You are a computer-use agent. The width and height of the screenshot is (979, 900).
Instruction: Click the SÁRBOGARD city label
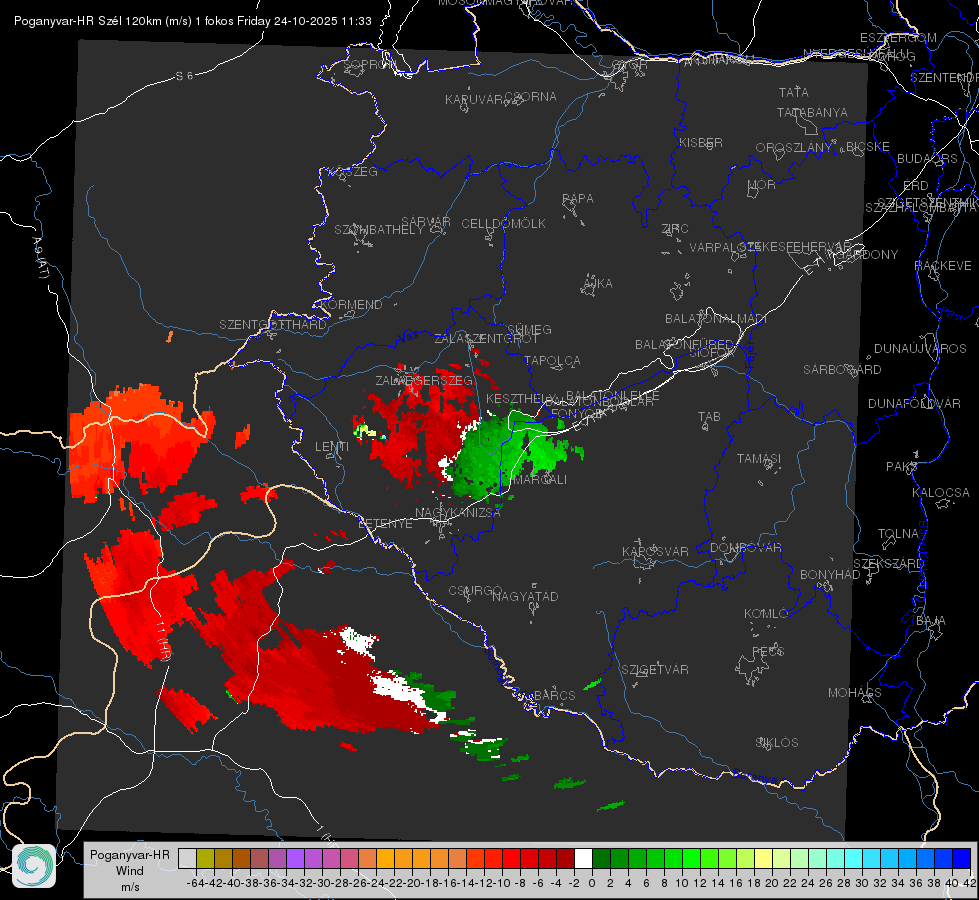pos(842,370)
